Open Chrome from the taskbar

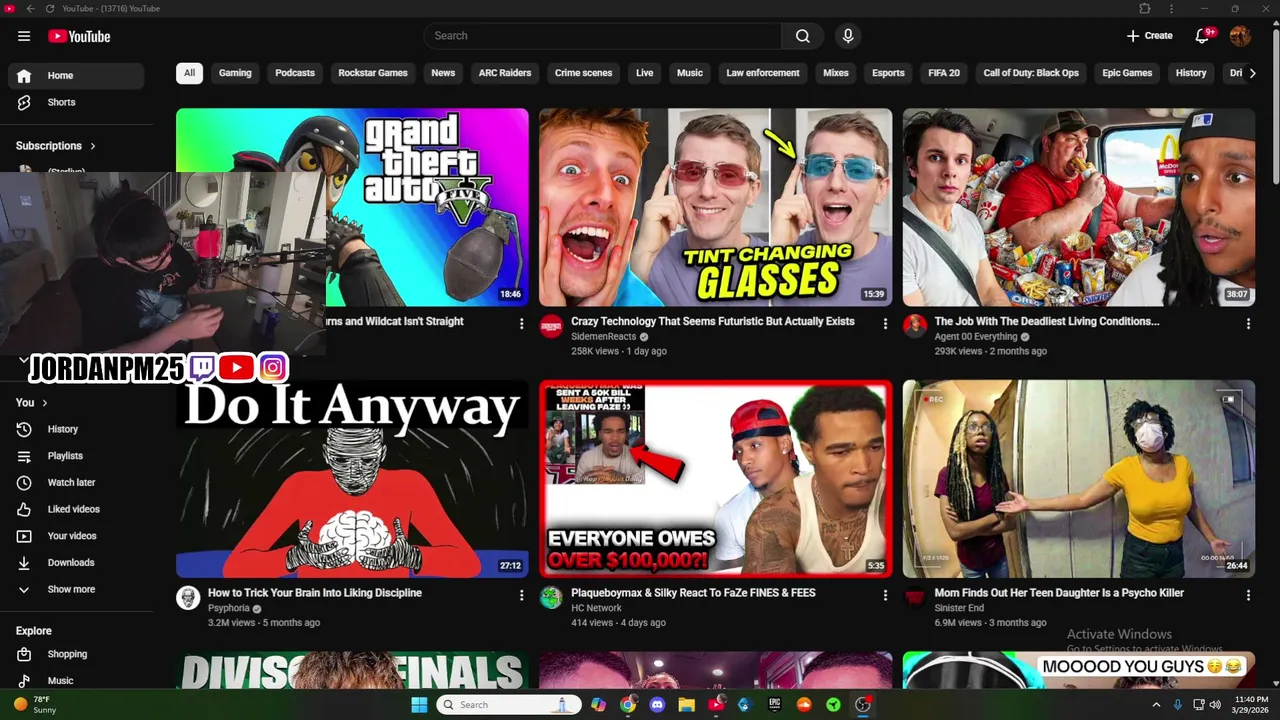627,704
